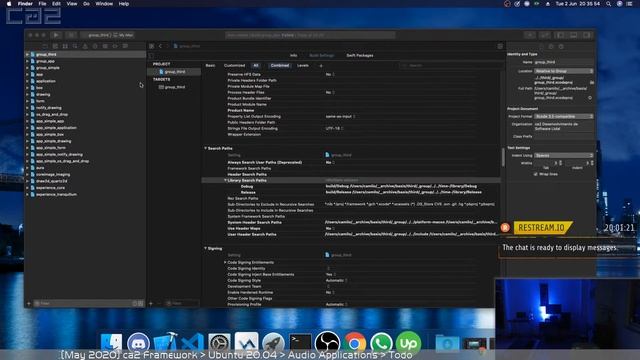Run the project with the play button
This screenshot has height=360, width=640.
pos(56,35)
